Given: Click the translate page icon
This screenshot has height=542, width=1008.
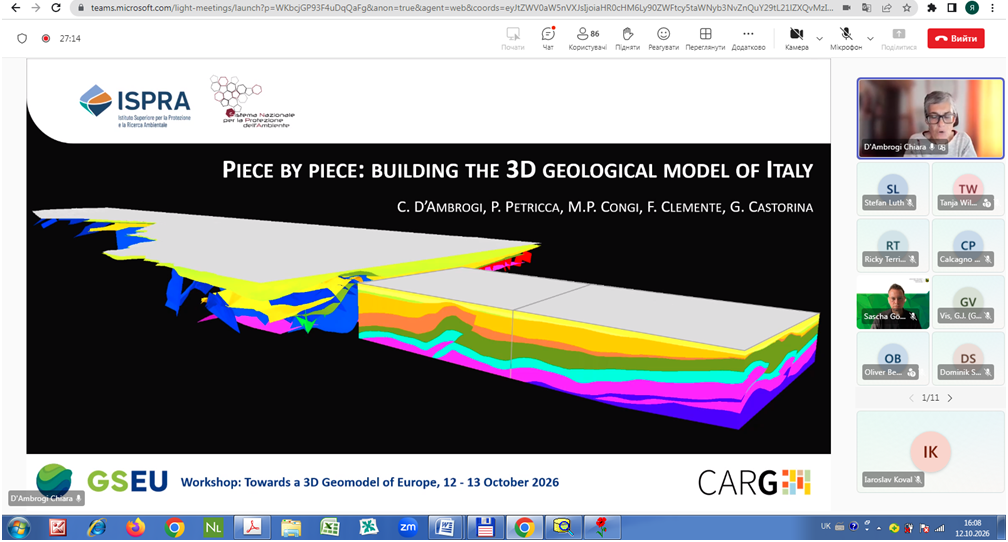Looking at the screenshot, I should pyautogui.click(x=867, y=8).
